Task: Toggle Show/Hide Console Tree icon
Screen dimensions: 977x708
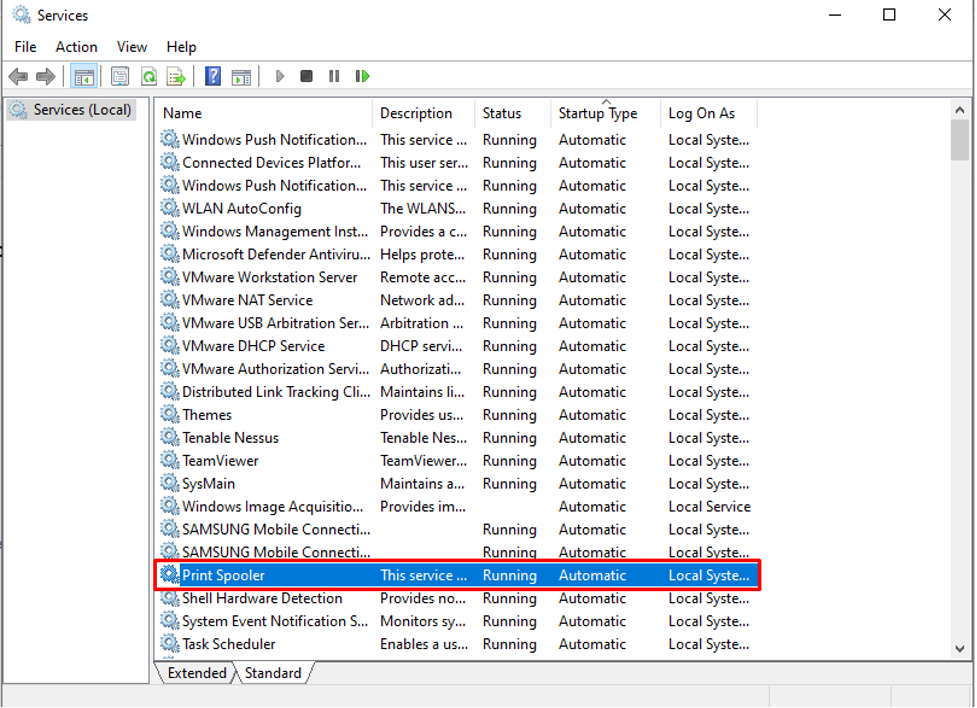Action: 83,77
